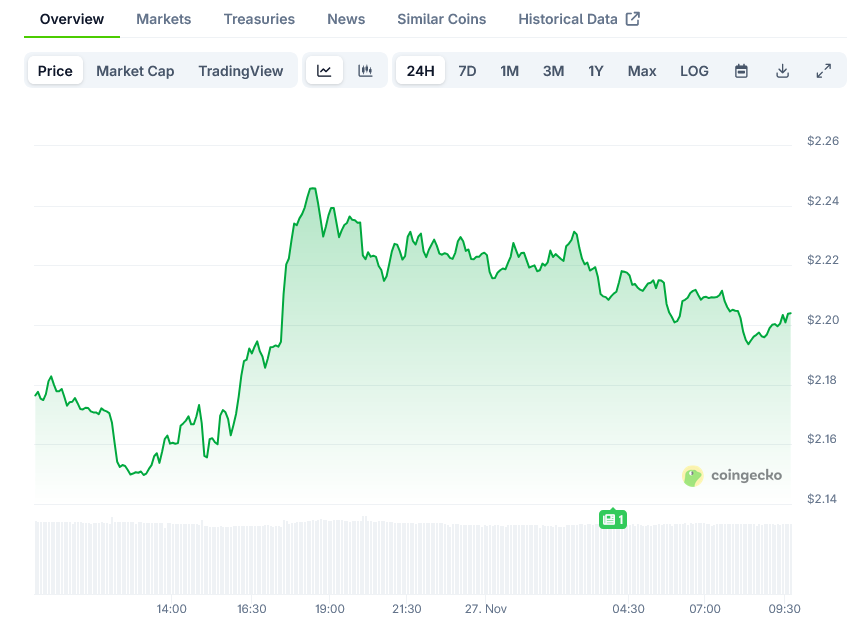Screen dimensions: 847x630
Task: Open the Markets tab
Action: pyautogui.click(x=163, y=19)
